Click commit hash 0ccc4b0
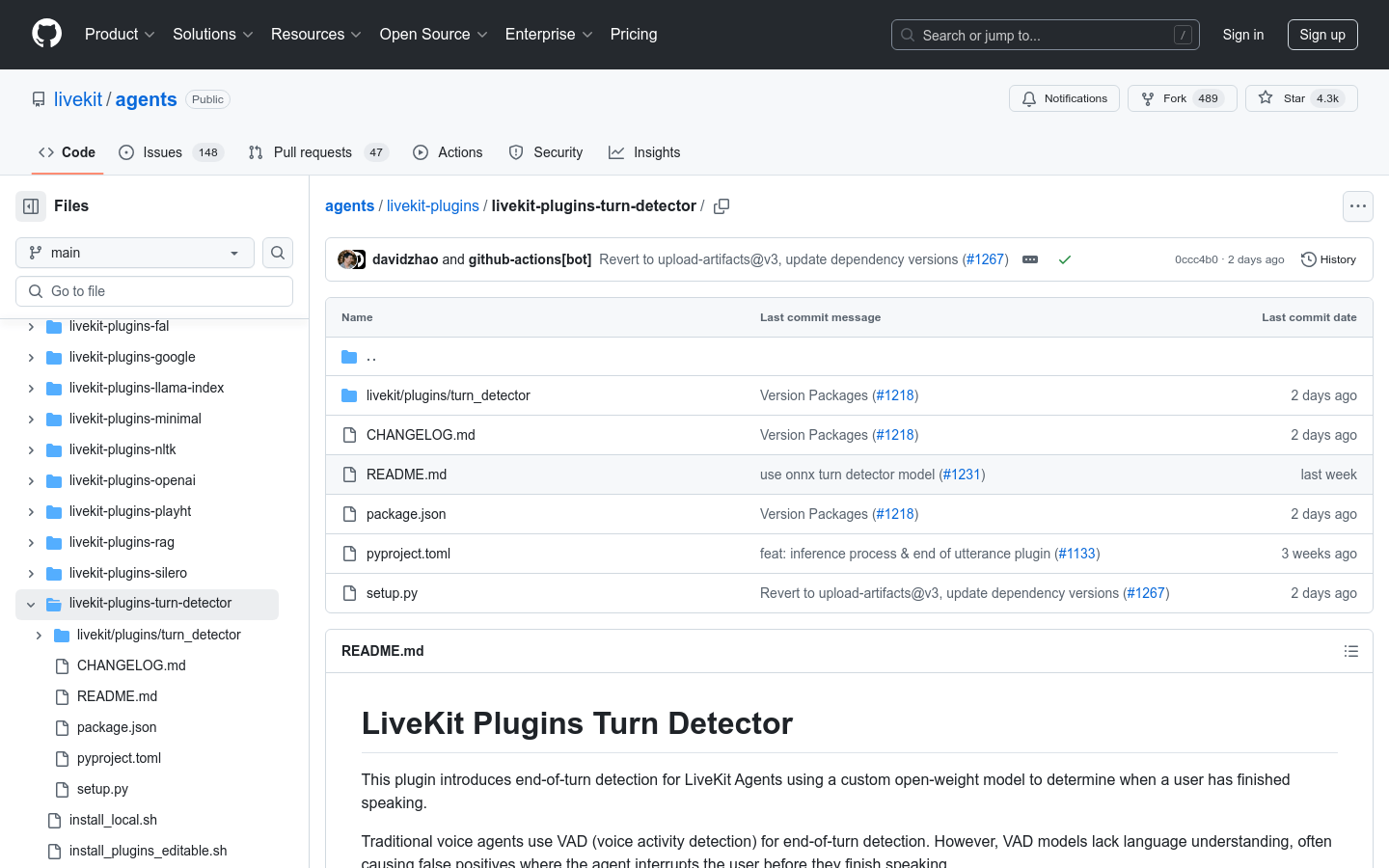This screenshot has width=1389, height=868. tap(1196, 259)
